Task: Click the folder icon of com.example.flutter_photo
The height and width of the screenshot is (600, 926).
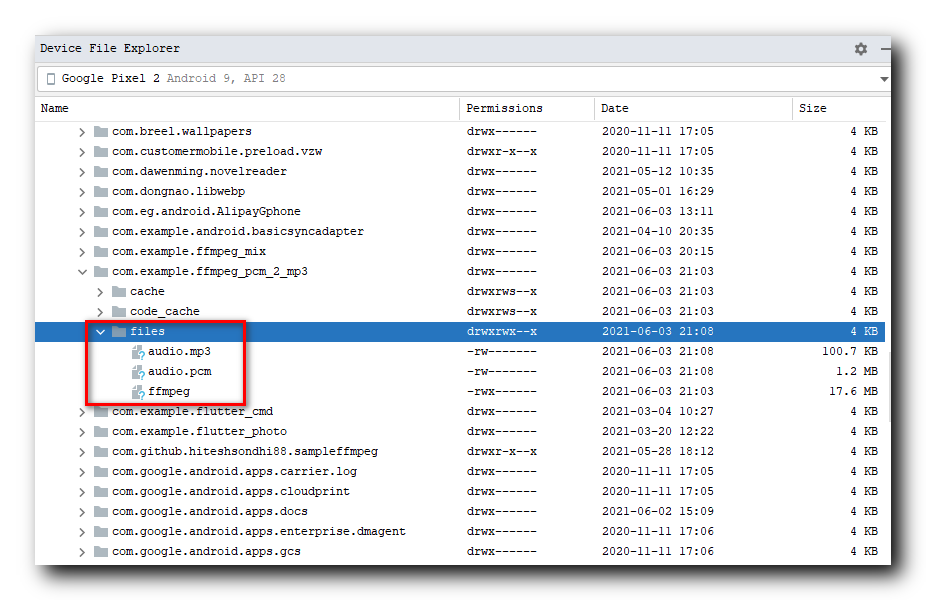Action: coord(101,432)
